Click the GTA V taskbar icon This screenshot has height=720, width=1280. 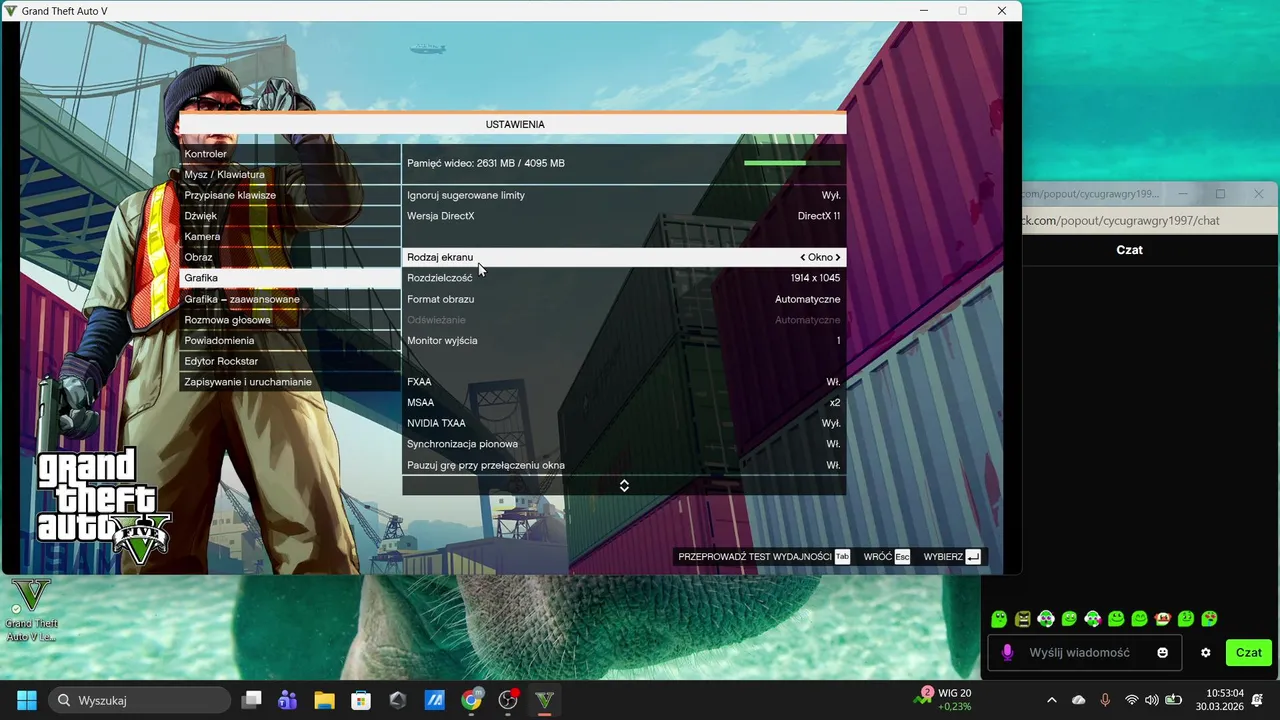click(545, 700)
